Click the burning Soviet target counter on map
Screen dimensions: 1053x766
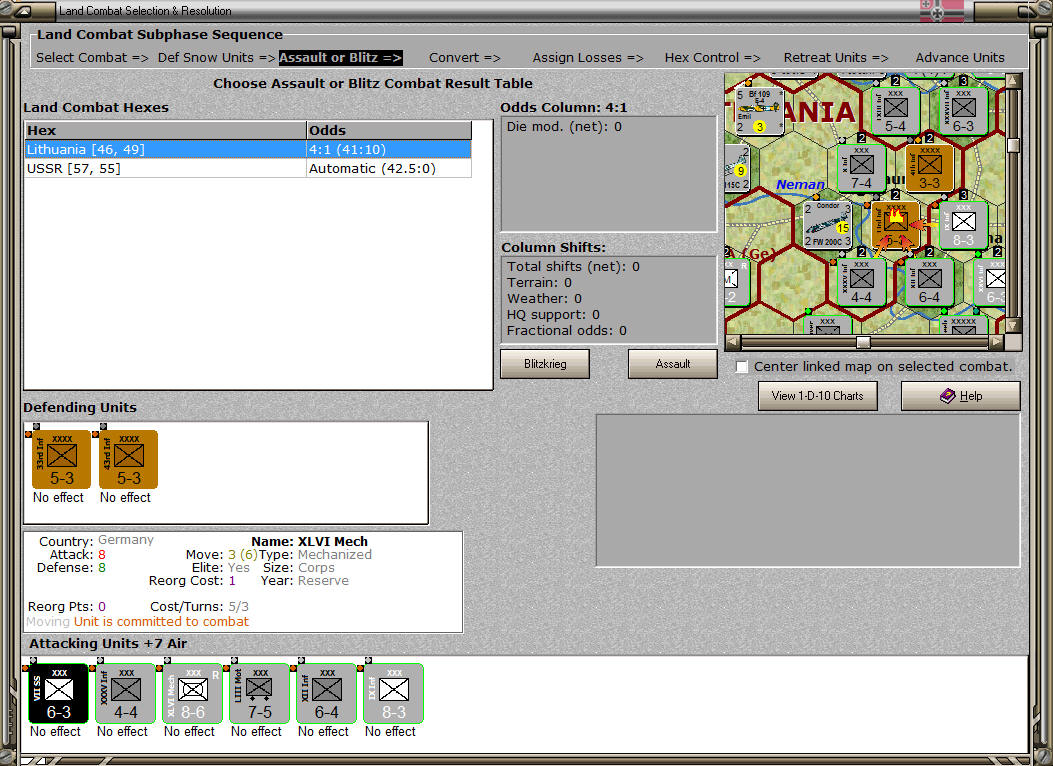(x=895, y=225)
